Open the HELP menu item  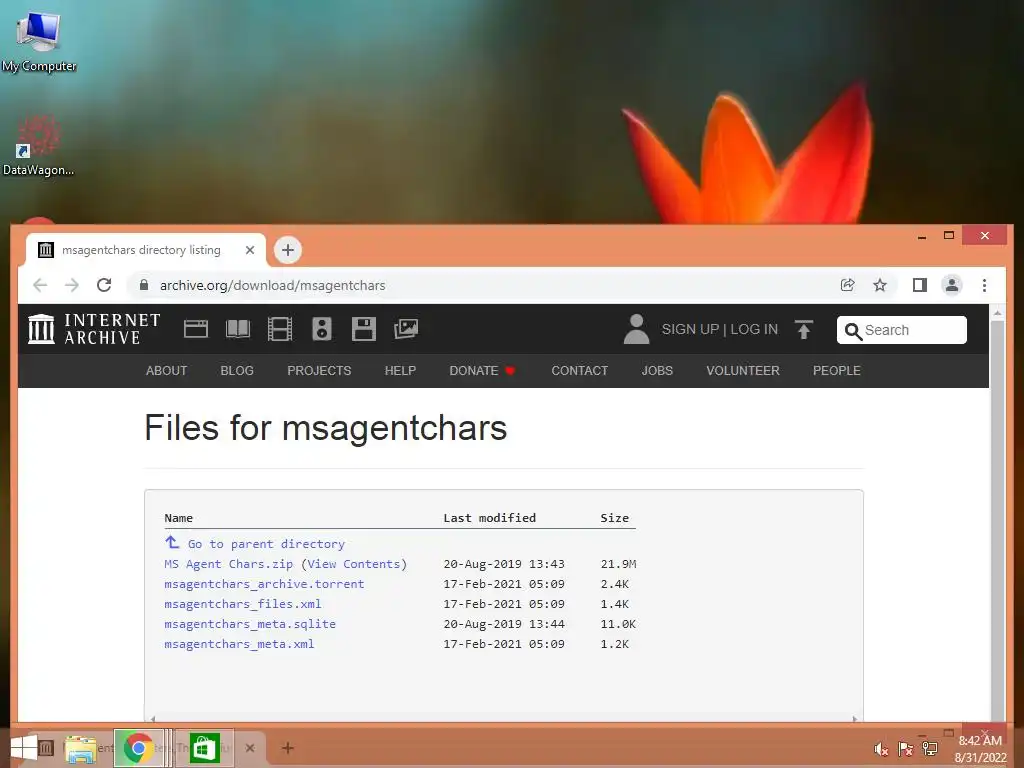(x=400, y=371)
